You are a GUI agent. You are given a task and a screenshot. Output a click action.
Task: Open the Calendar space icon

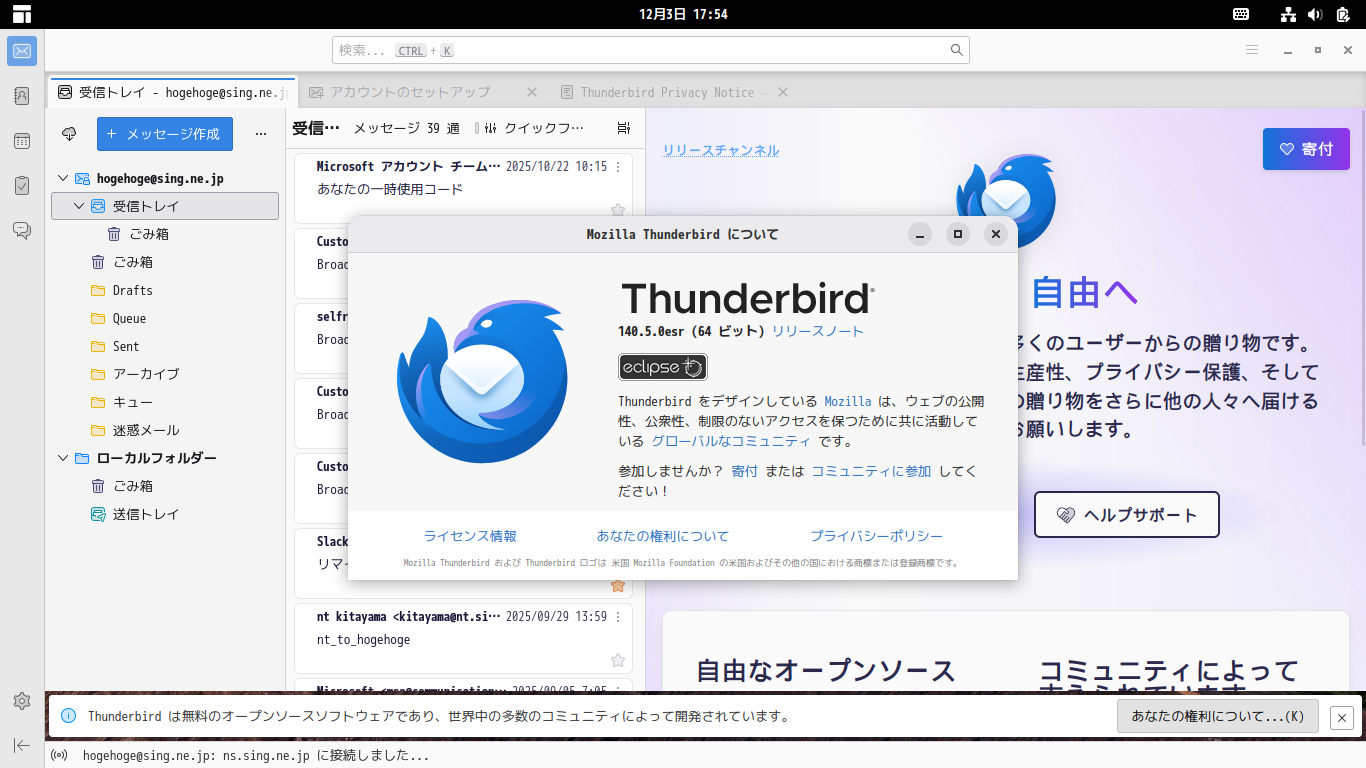[x=22, y=141]
